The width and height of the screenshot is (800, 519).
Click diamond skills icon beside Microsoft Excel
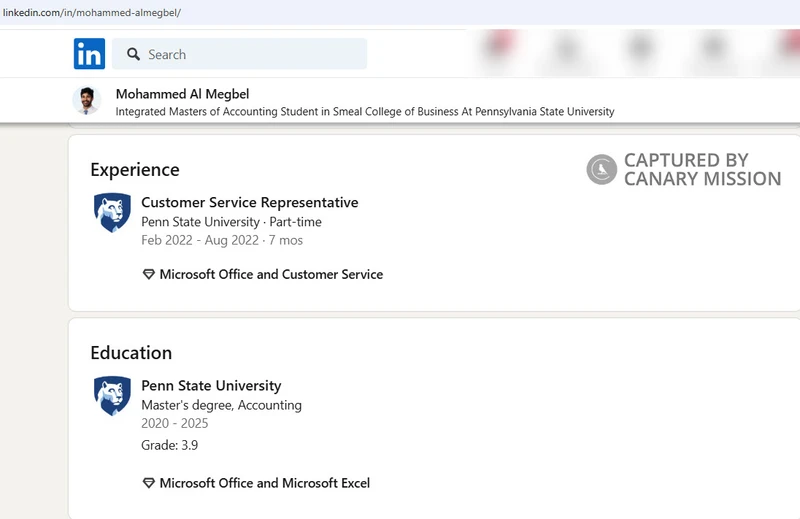pos(148,483)
